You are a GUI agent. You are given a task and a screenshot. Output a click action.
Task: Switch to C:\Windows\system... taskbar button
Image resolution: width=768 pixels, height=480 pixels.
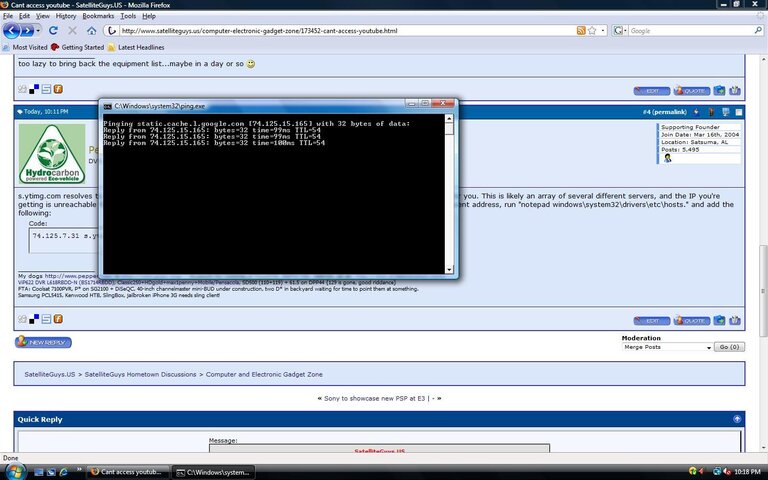pos(214,472)
